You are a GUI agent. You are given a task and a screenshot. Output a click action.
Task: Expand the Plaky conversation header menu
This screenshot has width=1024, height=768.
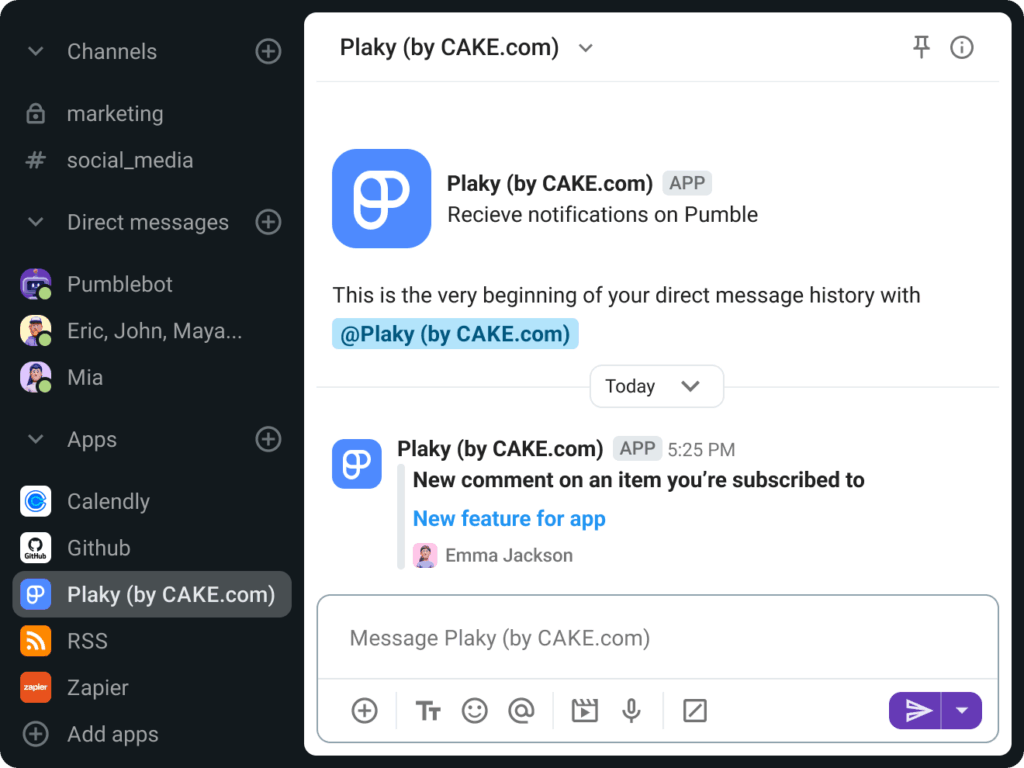point(586,48)
